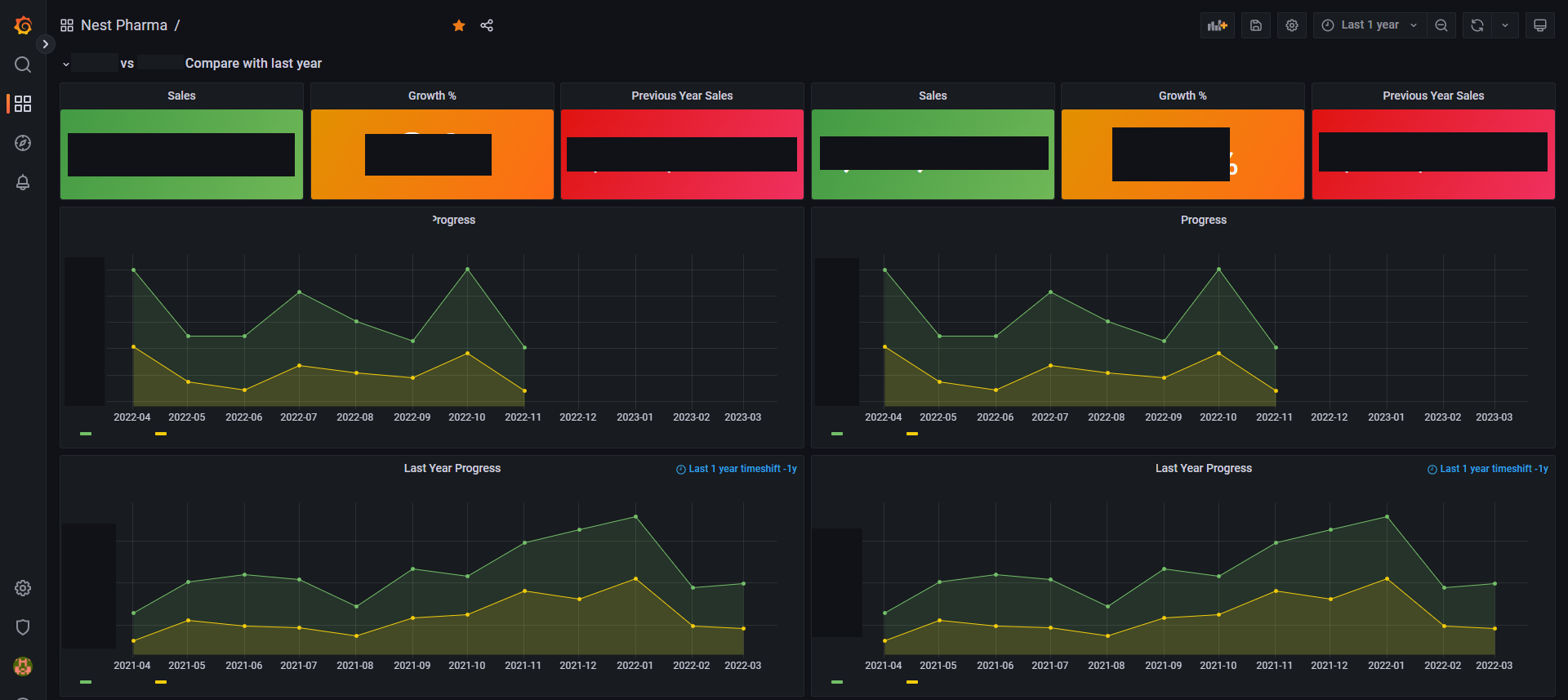Screen dimensions: 1568x700
Task: Zoom out the time range
Action: click(1441, 25)
